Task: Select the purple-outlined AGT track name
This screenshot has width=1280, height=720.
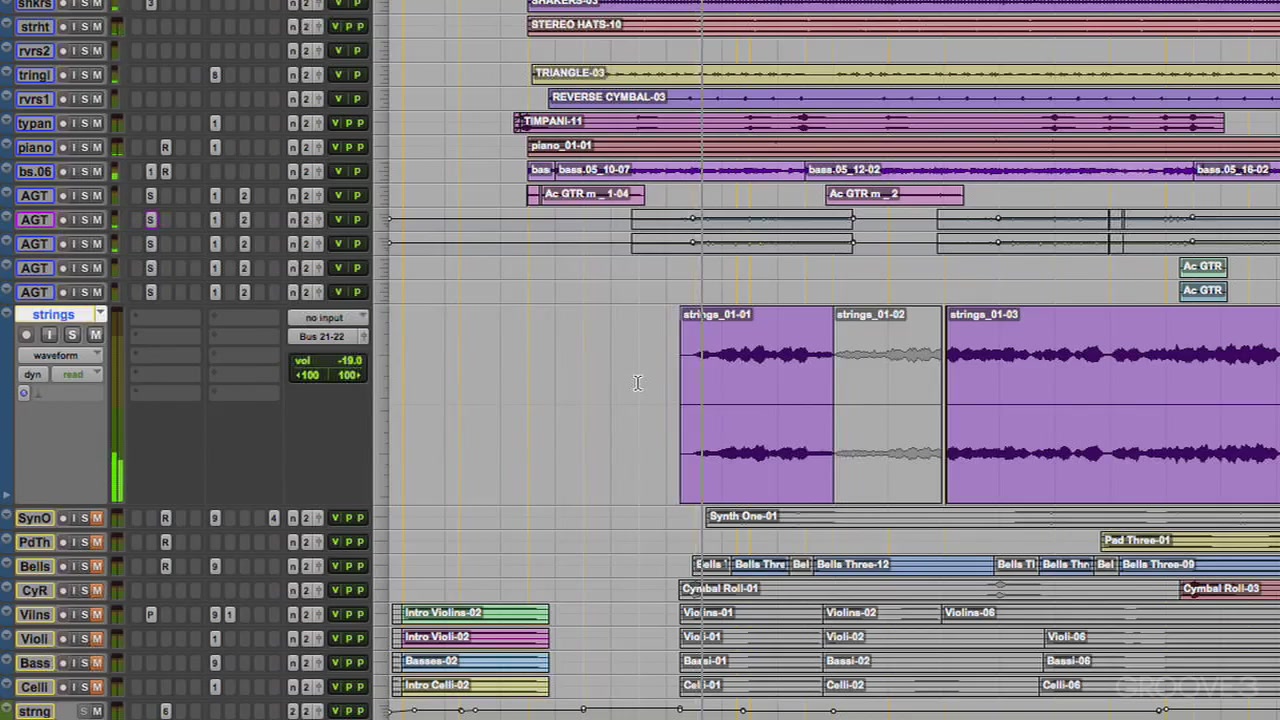Action: [x=35, y=219]
